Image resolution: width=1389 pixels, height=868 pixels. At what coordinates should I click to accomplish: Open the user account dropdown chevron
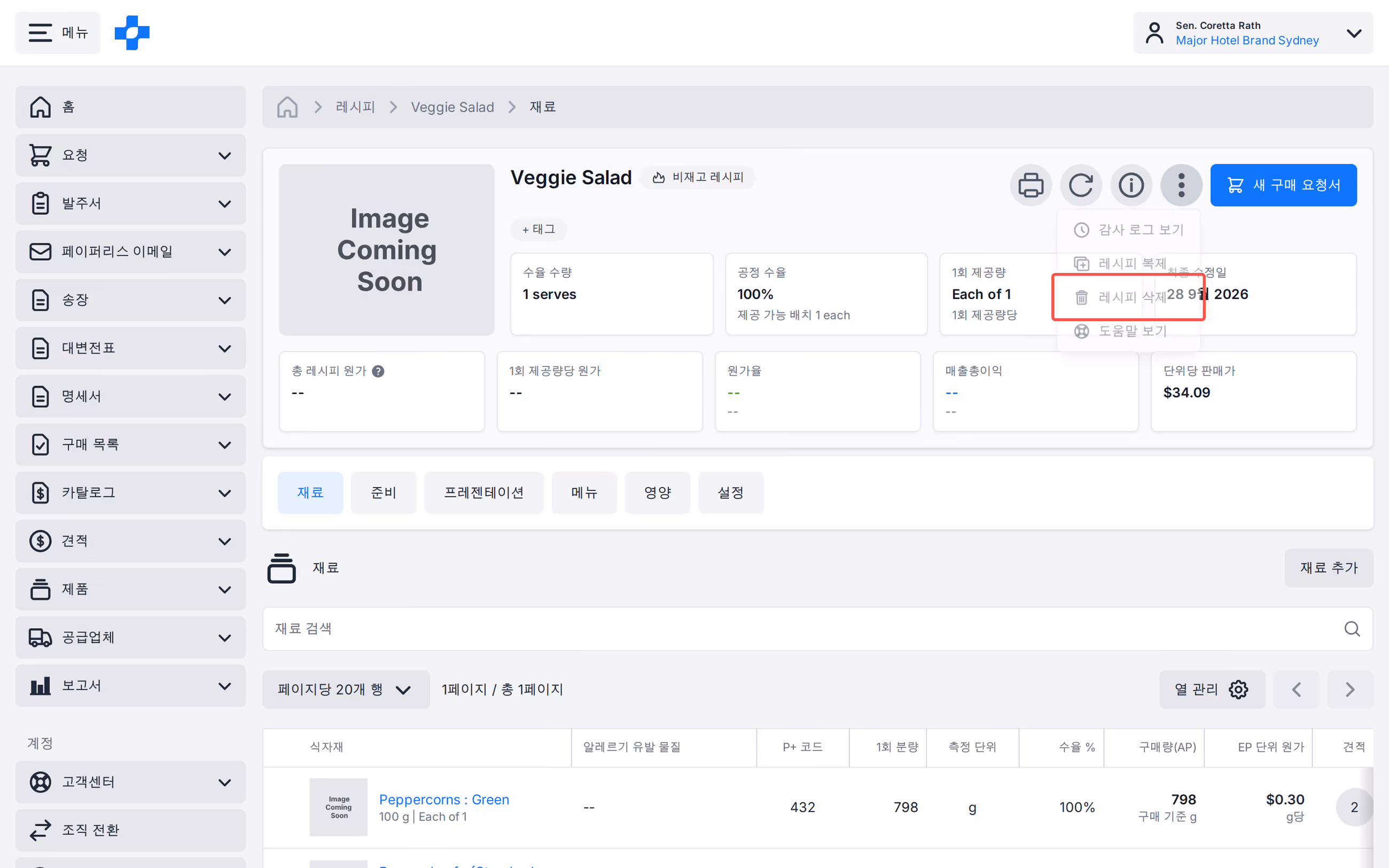coord(1353,33)
